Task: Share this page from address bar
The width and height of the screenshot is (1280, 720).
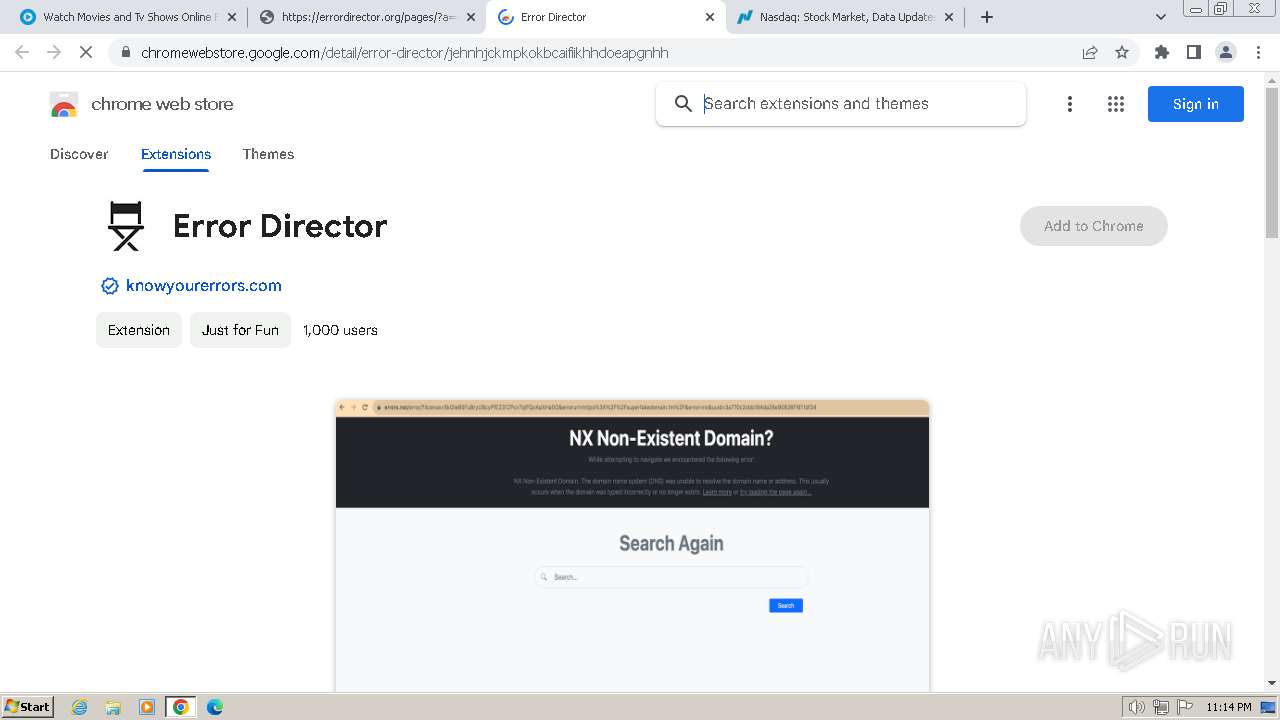Action: pos(1090,53)
